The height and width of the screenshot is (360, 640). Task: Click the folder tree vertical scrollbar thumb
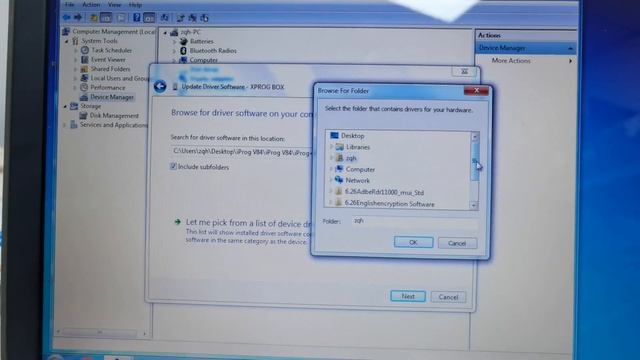[x=474, y=162]
